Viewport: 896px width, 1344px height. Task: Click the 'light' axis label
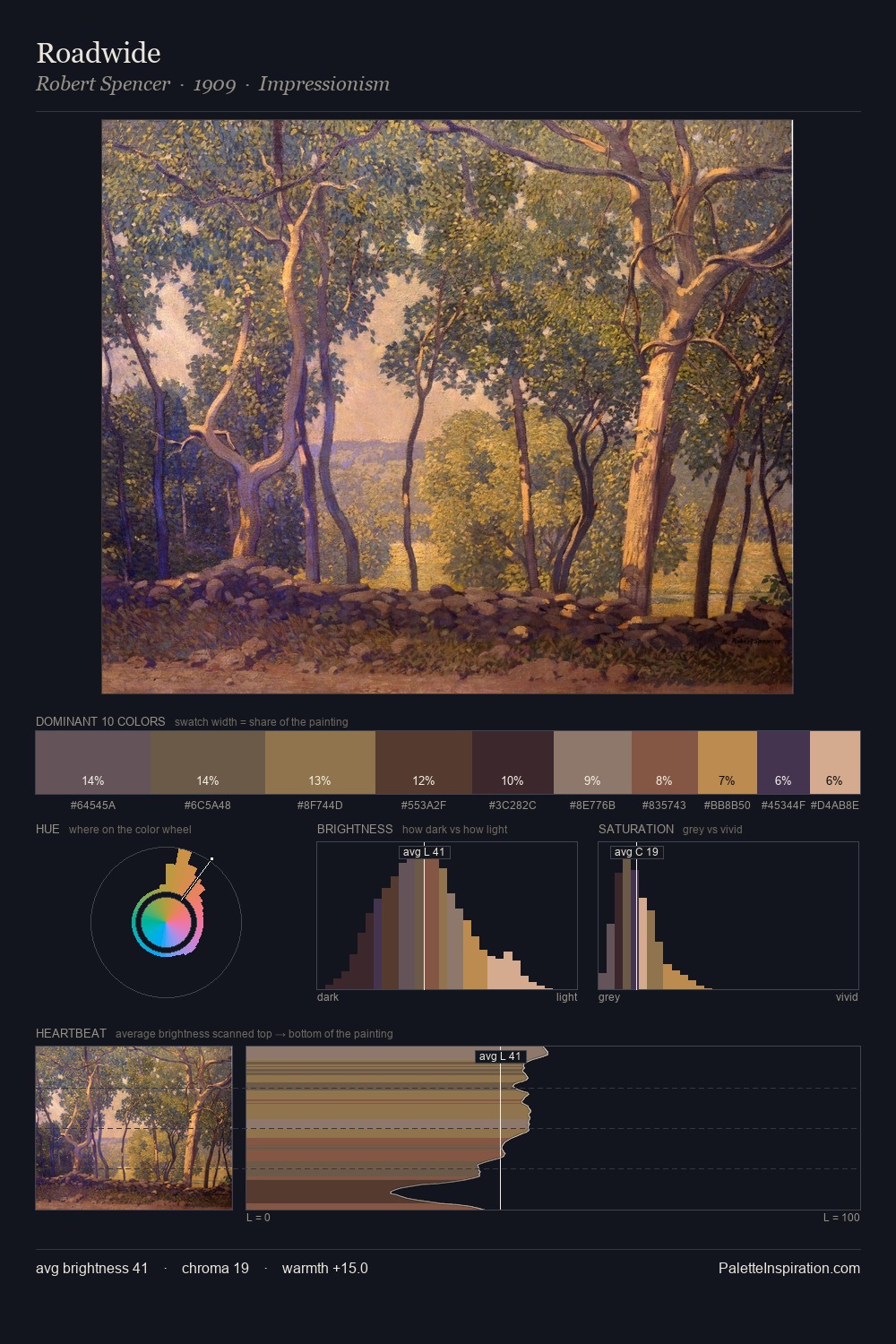pos(566,997)
